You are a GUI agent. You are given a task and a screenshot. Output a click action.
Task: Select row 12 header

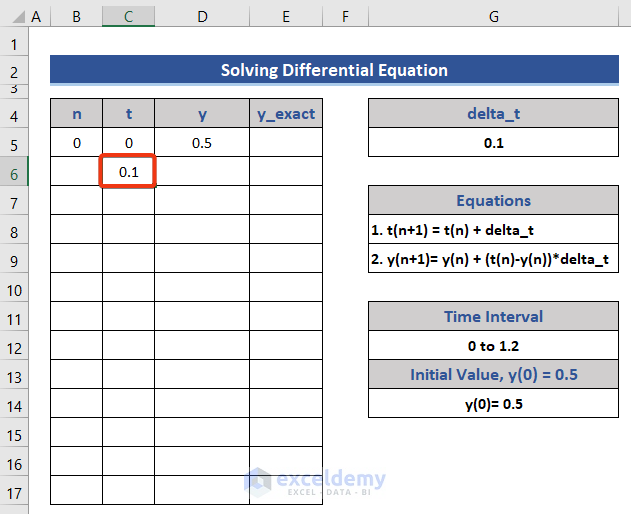coord(14,348)
